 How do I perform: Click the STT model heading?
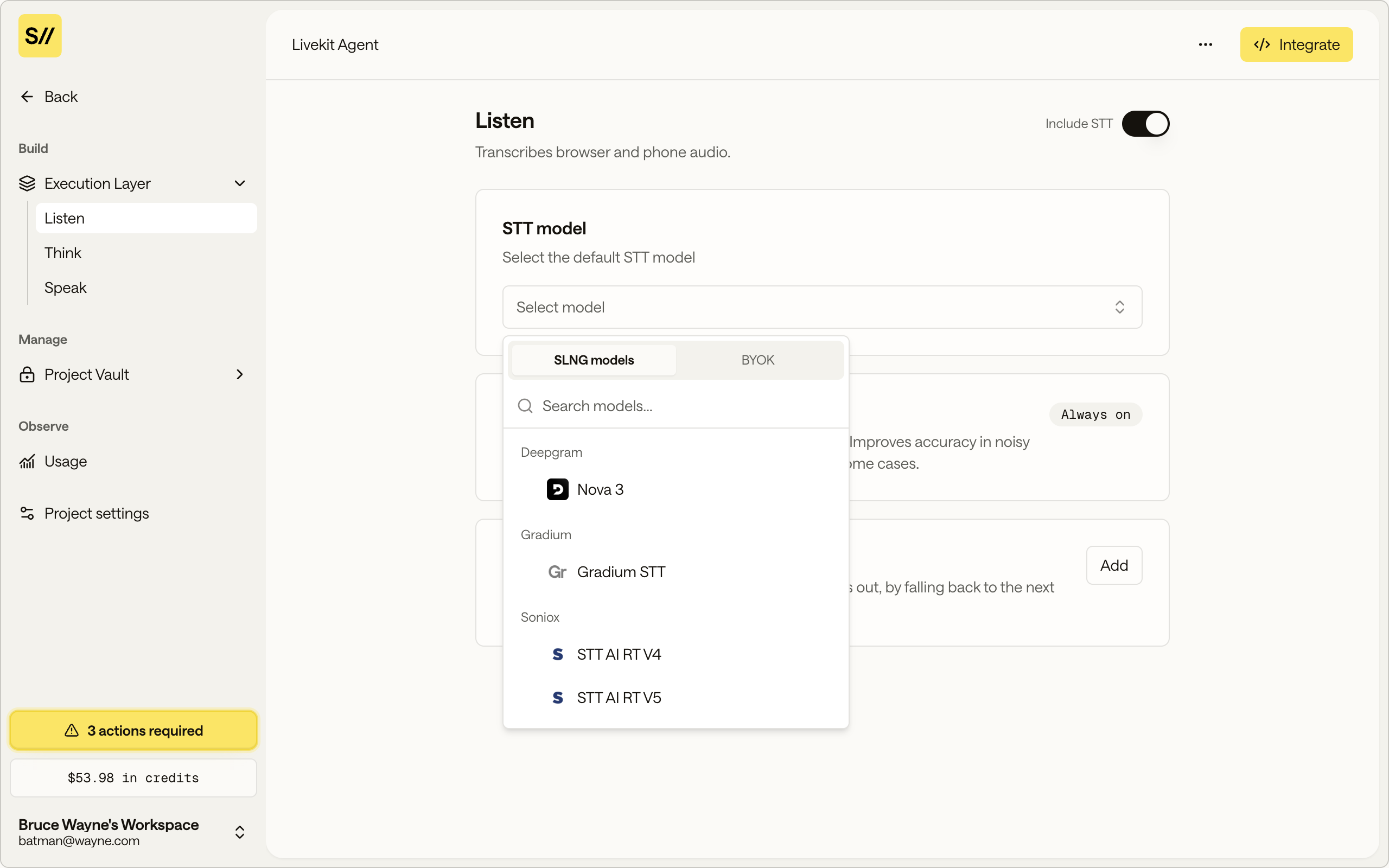[544, 228]
